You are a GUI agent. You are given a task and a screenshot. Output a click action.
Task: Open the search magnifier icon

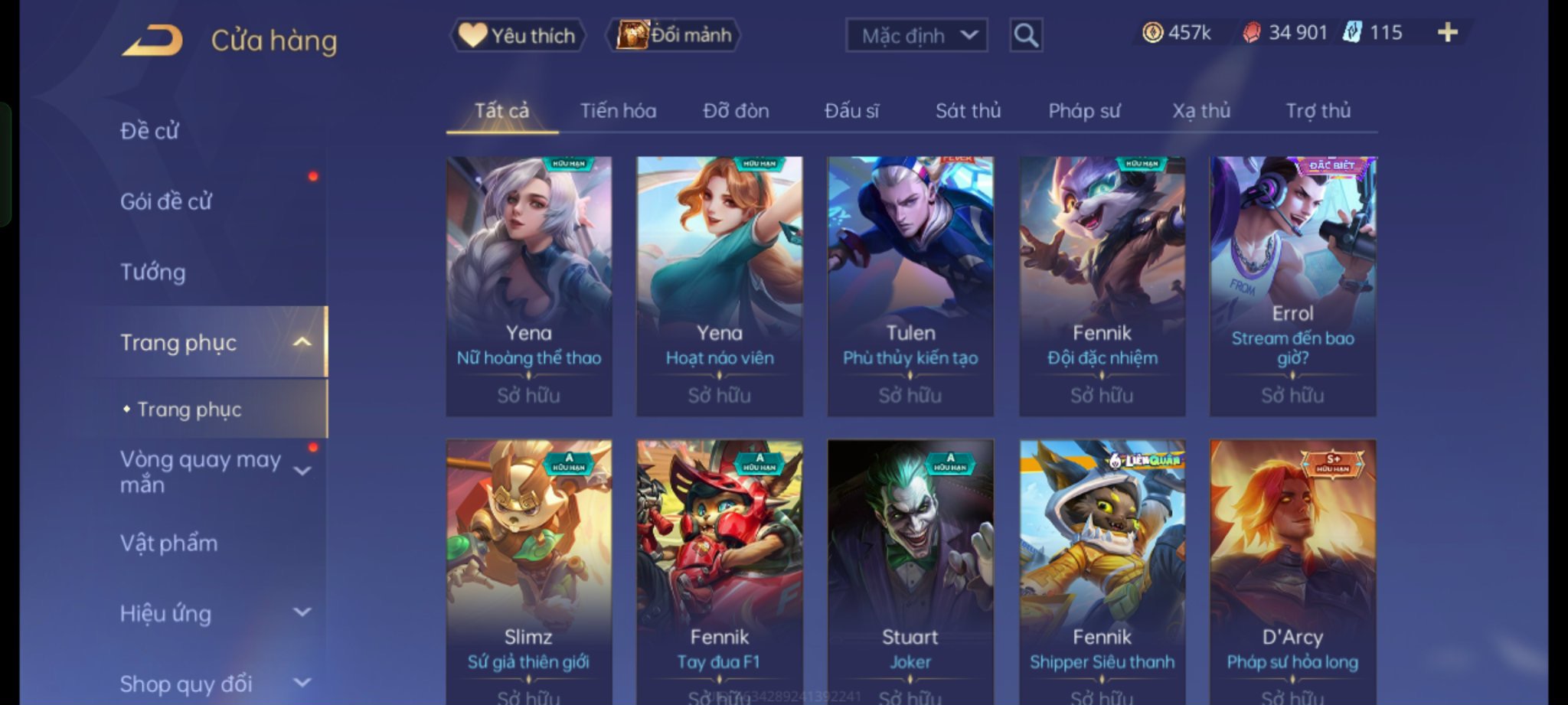[1026, 35]
